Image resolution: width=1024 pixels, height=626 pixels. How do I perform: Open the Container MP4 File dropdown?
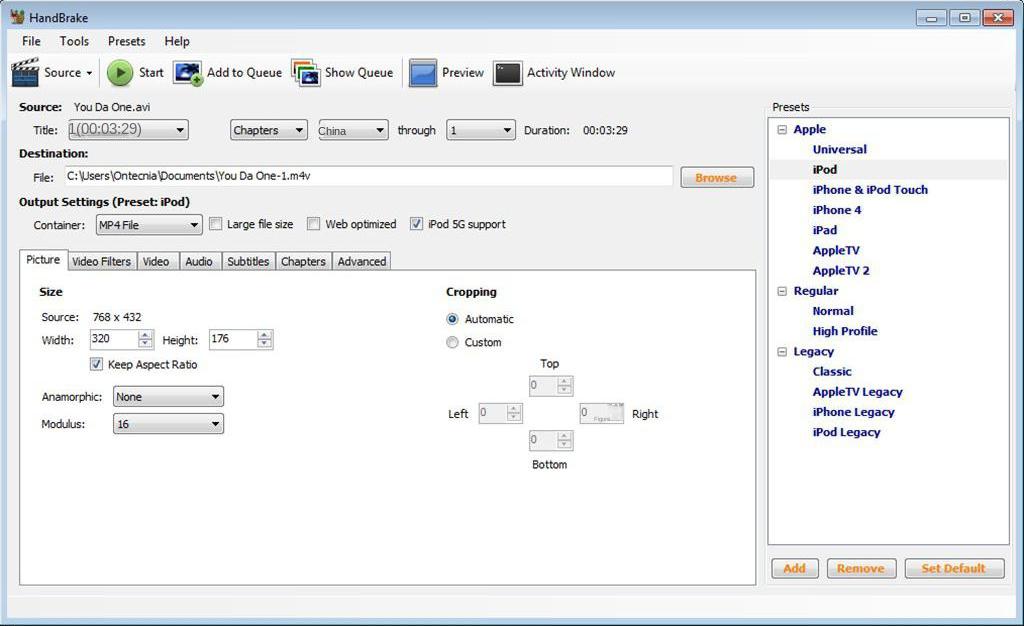(x=149, y=226)
